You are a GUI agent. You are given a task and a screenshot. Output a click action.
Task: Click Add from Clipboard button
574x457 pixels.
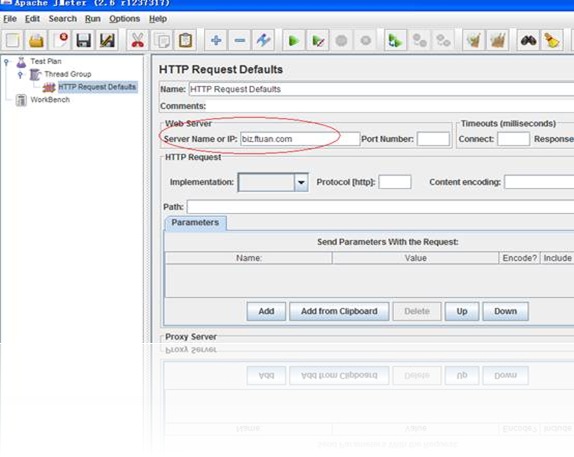click(339, 311)
